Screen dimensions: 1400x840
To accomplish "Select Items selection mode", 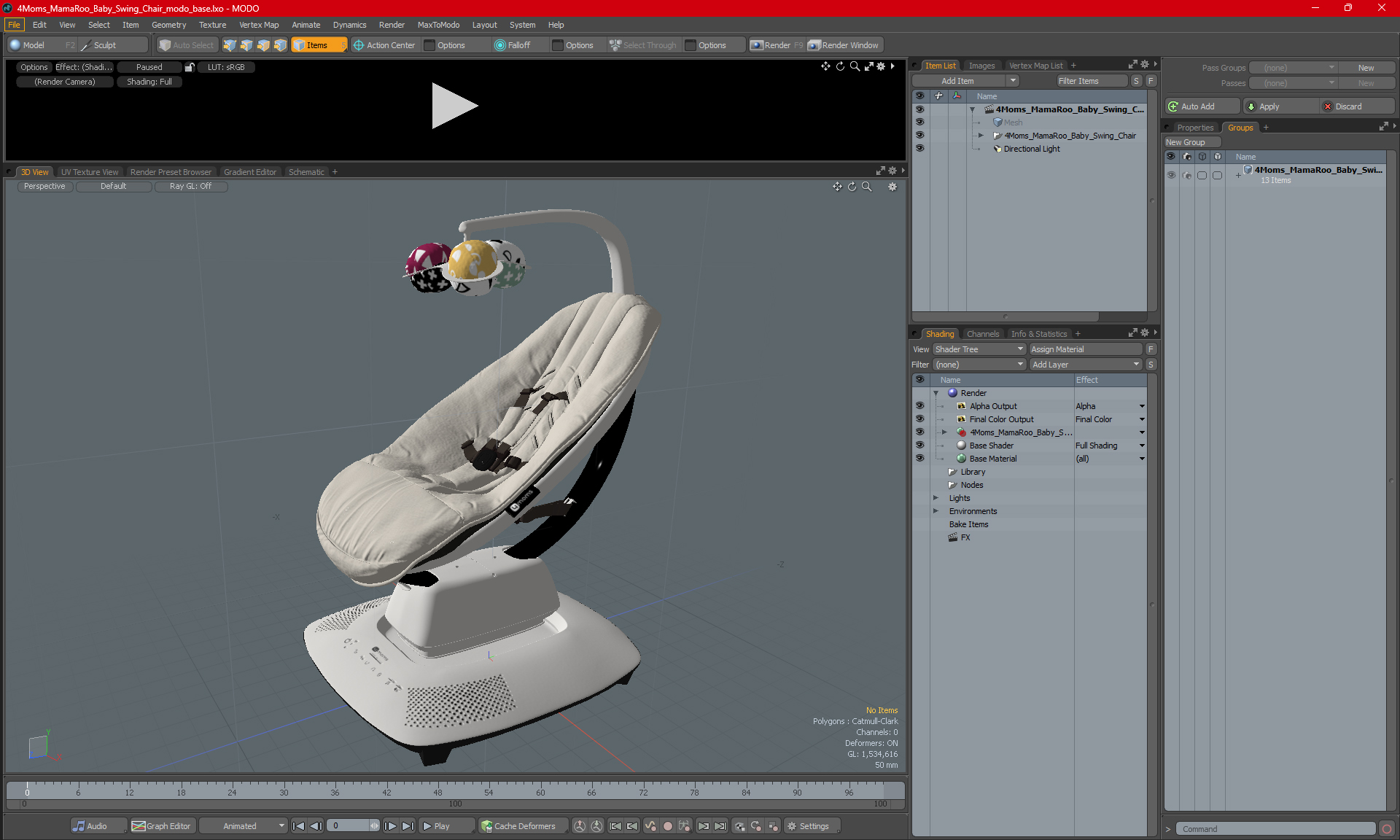I will tap(317, 45).
